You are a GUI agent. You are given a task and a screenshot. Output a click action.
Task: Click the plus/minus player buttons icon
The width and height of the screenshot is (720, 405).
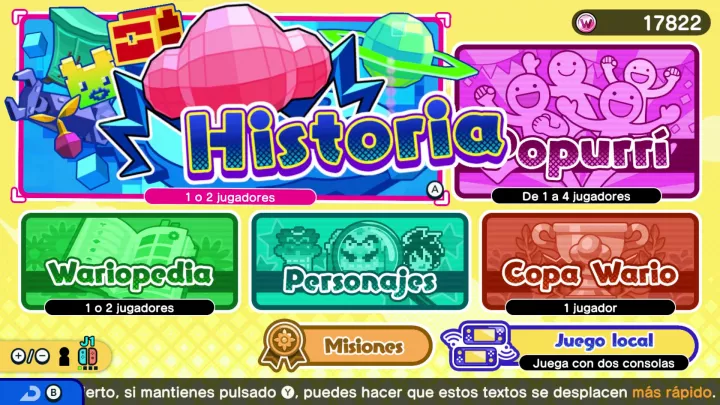pos(29,356)
